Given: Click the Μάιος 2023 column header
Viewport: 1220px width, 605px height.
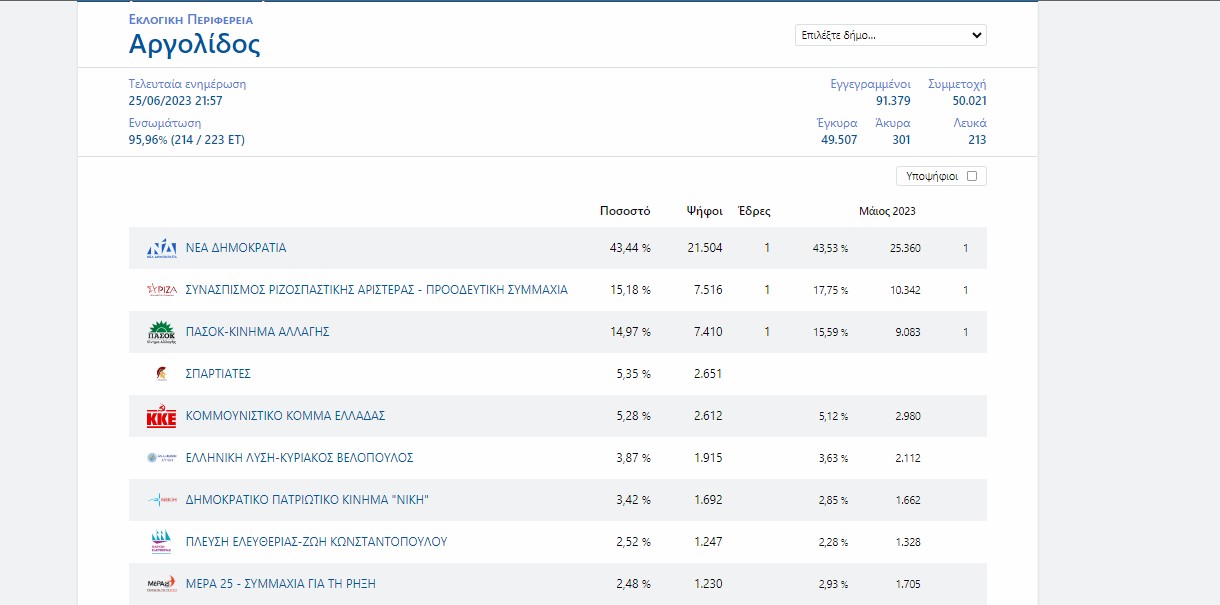Looking at the screenshot, I should point(887,211).
